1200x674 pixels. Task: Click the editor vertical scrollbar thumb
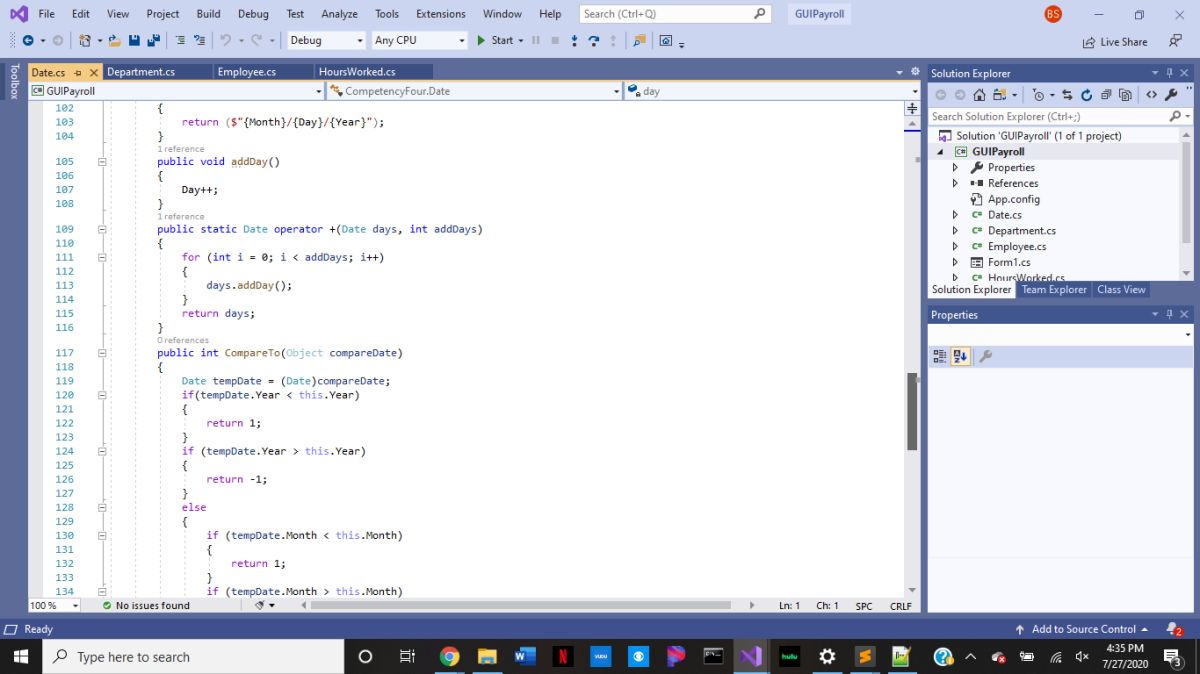point(911,412)
